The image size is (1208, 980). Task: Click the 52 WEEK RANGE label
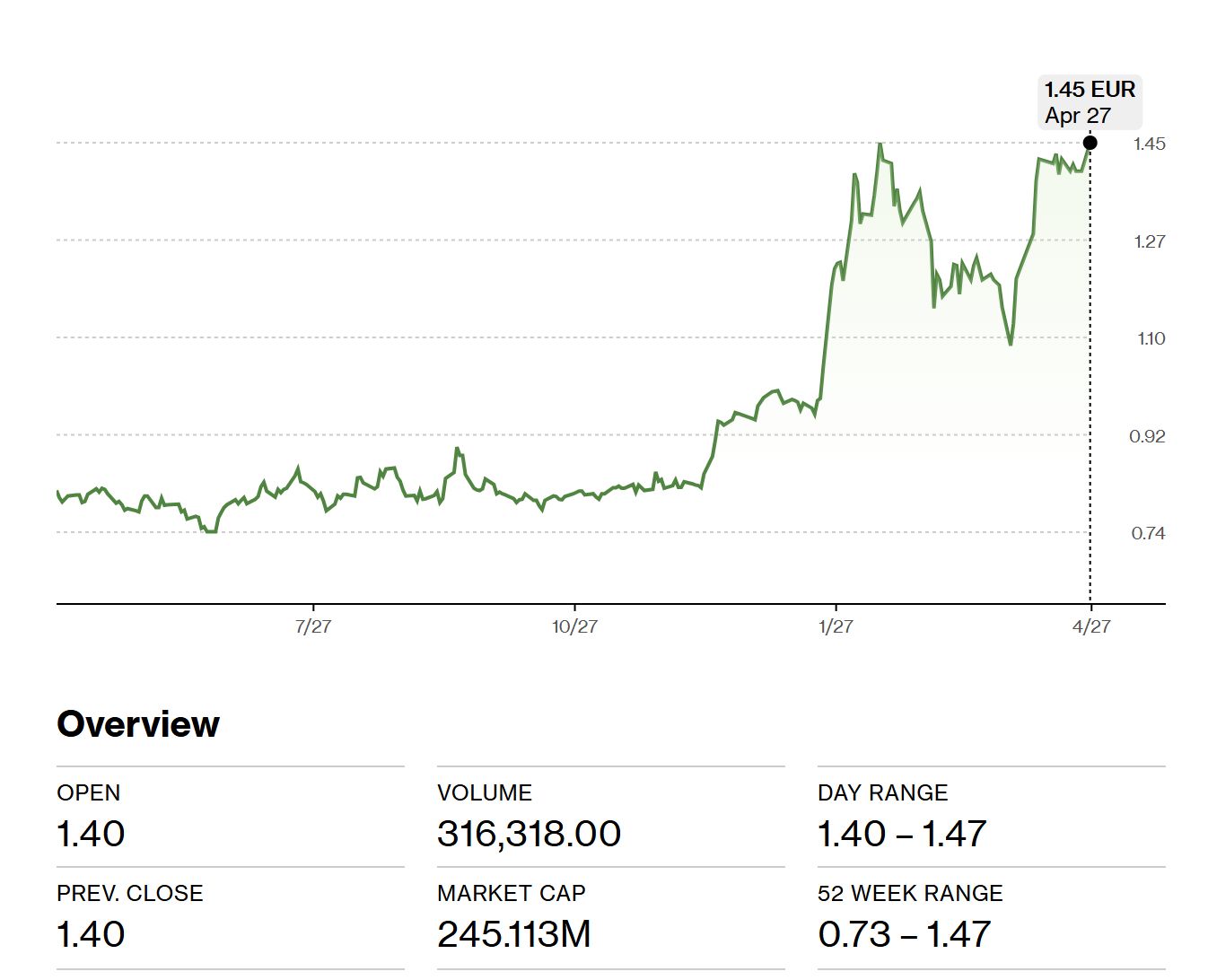pyautogui.click(x=910, y=893)
